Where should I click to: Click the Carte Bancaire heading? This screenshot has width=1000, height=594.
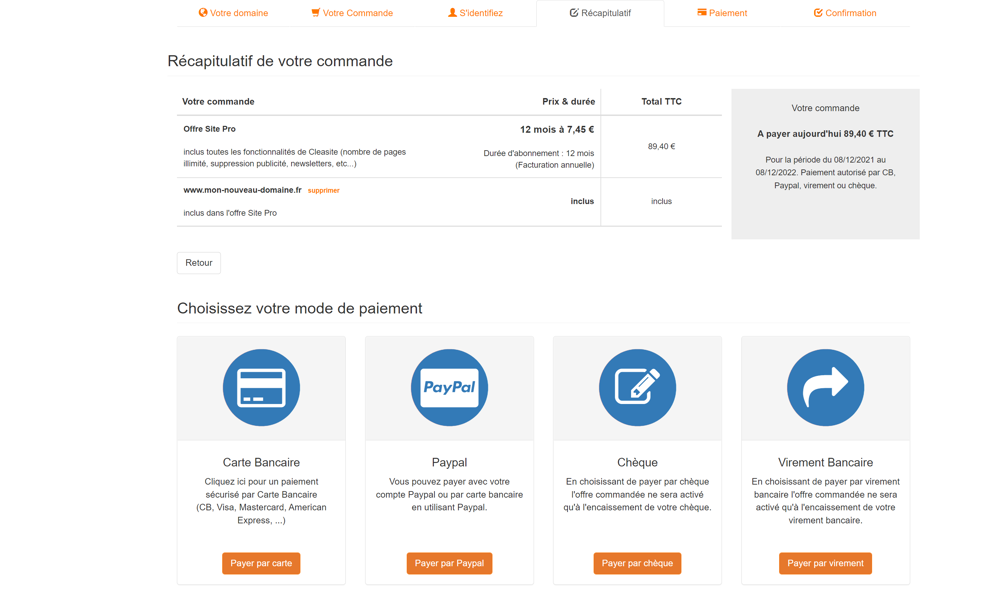(x=261, y=462)
